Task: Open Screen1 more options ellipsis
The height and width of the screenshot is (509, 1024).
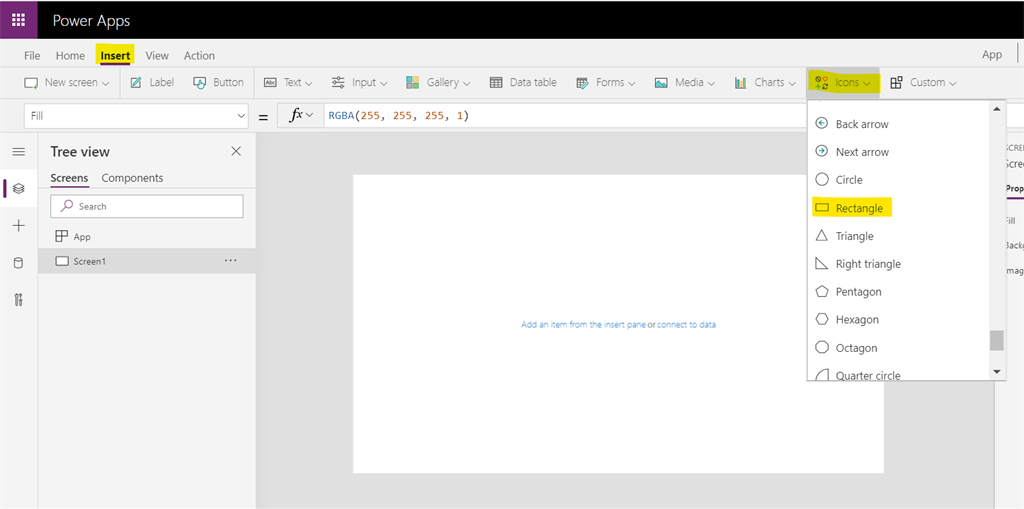Action: click(231, 260)
